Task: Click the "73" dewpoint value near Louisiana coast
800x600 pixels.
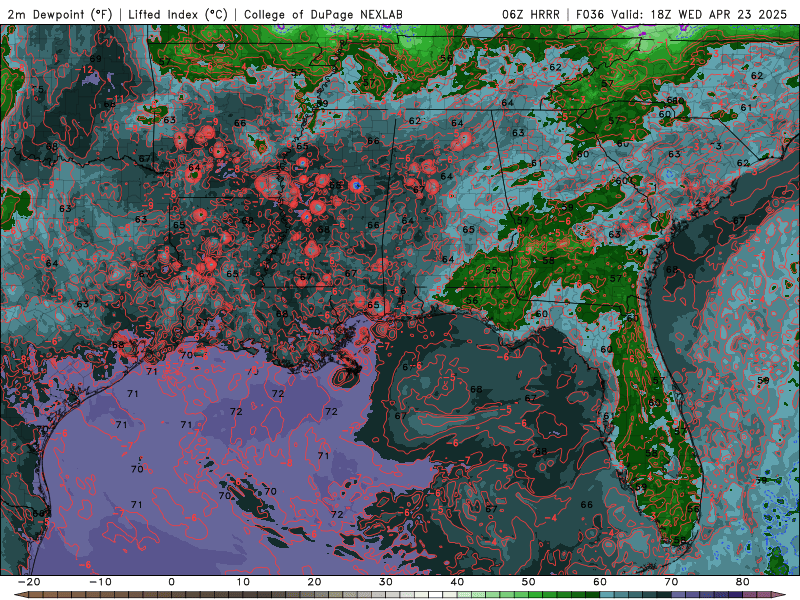Action: click(x=253, y=371)
